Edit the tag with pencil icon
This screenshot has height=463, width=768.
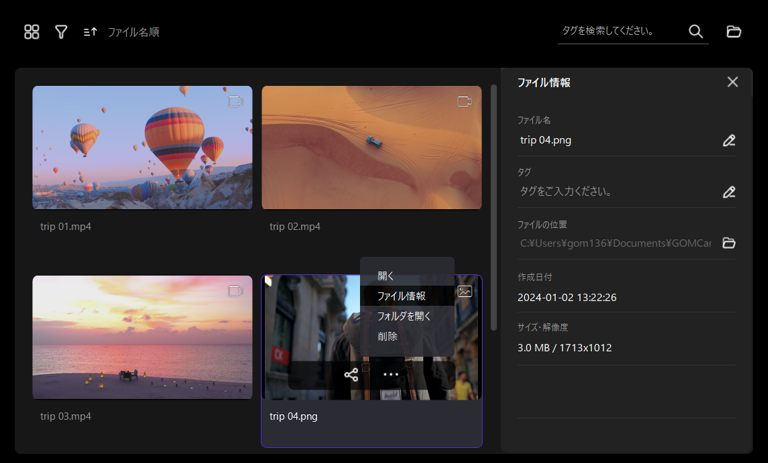pyautogui.click(x=729, y=192)
